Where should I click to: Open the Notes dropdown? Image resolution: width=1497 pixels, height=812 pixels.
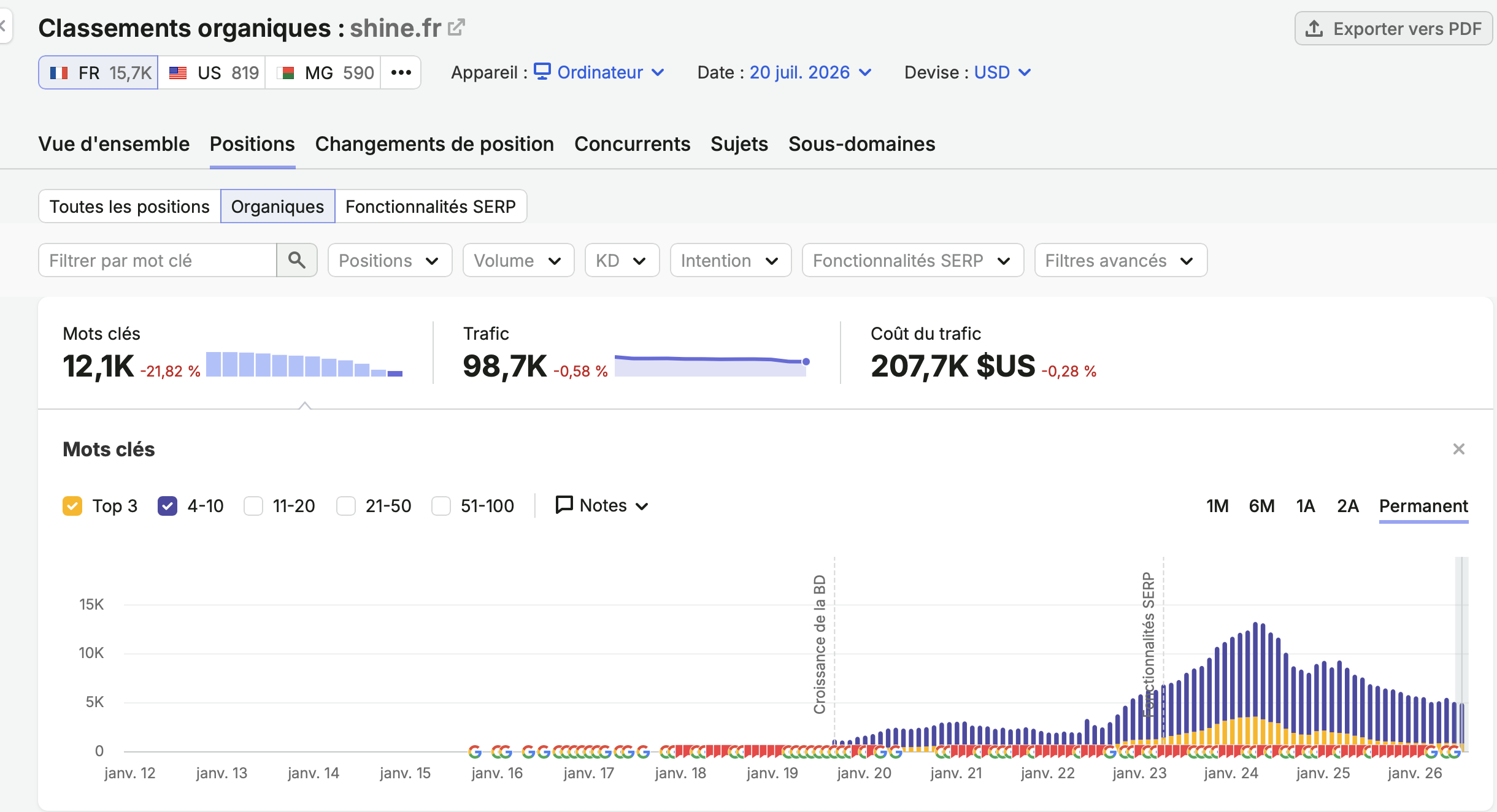pos(602,505)
